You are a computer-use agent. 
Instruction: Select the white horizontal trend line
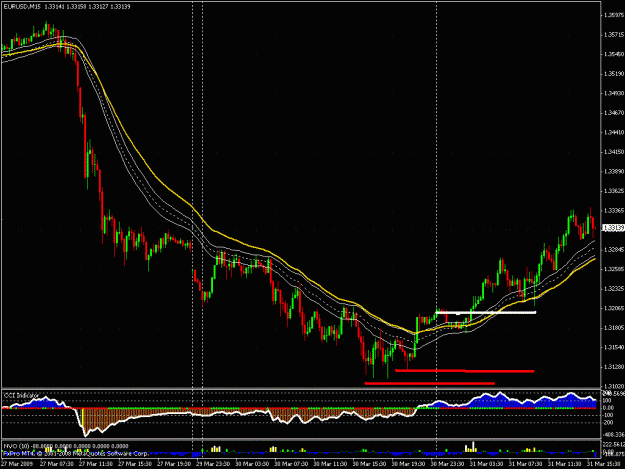[x=486, y=312]
